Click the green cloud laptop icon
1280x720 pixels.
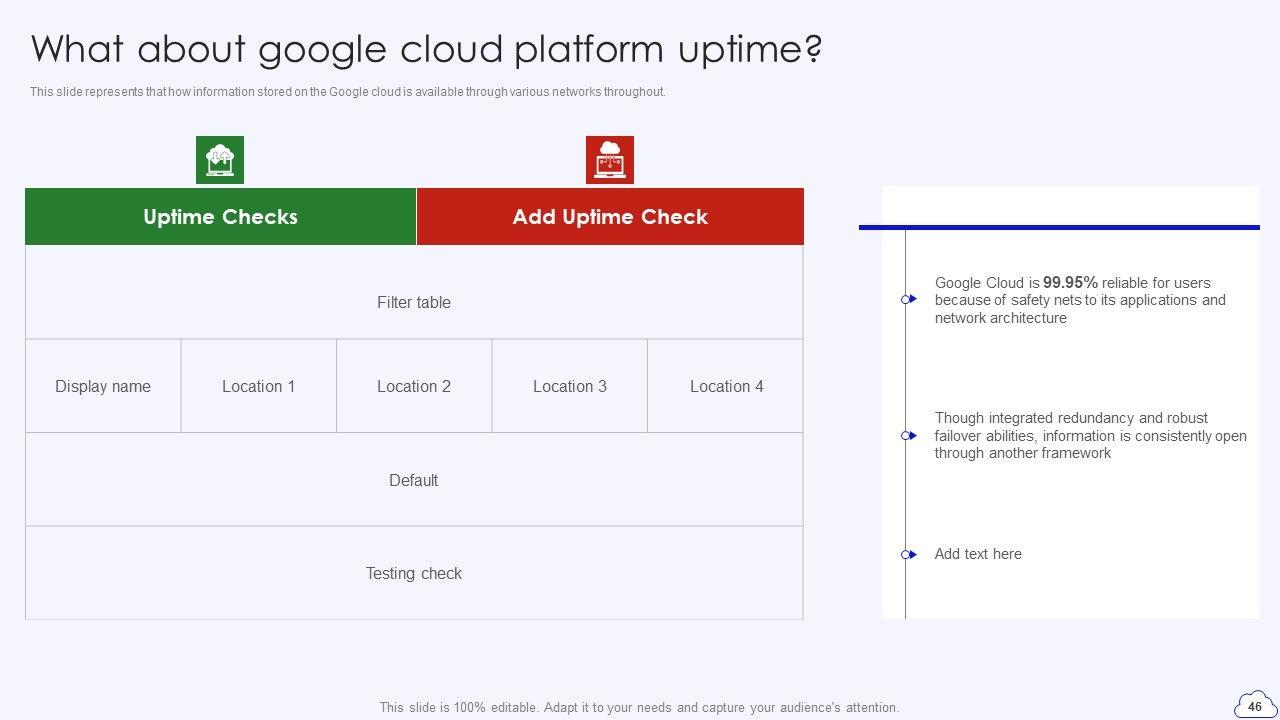(220, 160)
